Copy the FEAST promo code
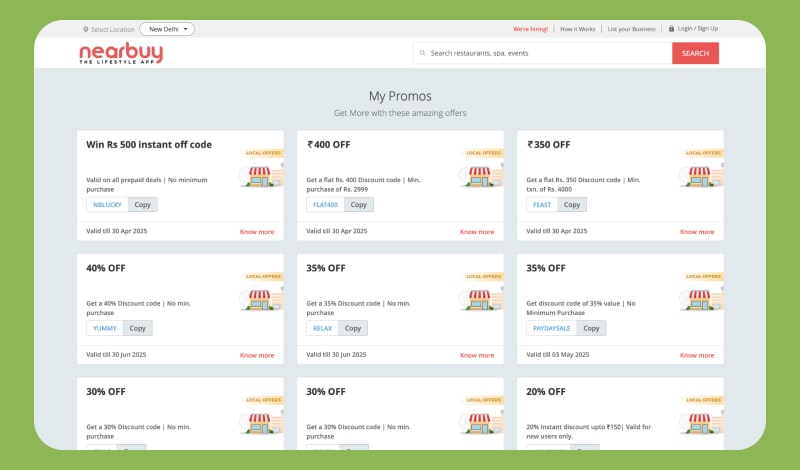 [572, 205]
